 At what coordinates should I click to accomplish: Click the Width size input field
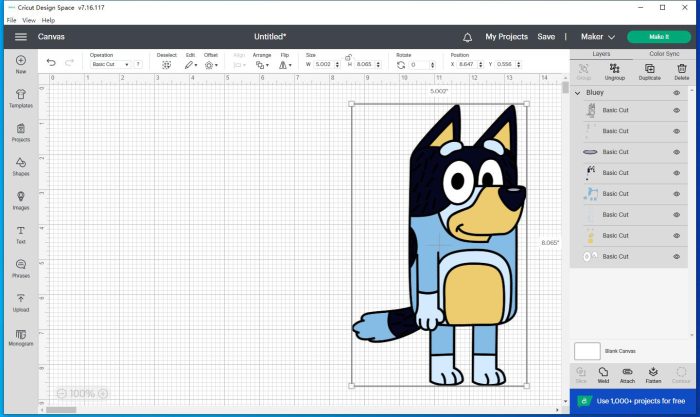click(323, 65)
